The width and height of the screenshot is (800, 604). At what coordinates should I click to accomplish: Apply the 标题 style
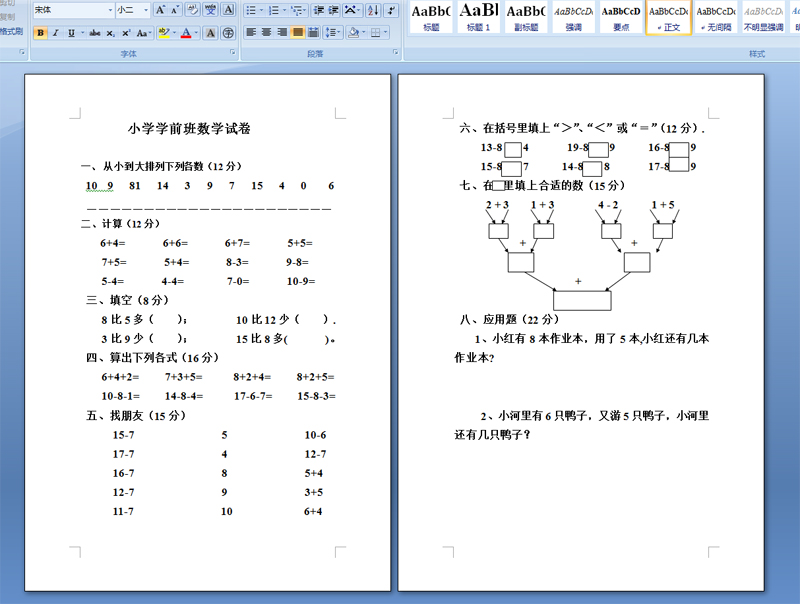(x=431, y=17)
